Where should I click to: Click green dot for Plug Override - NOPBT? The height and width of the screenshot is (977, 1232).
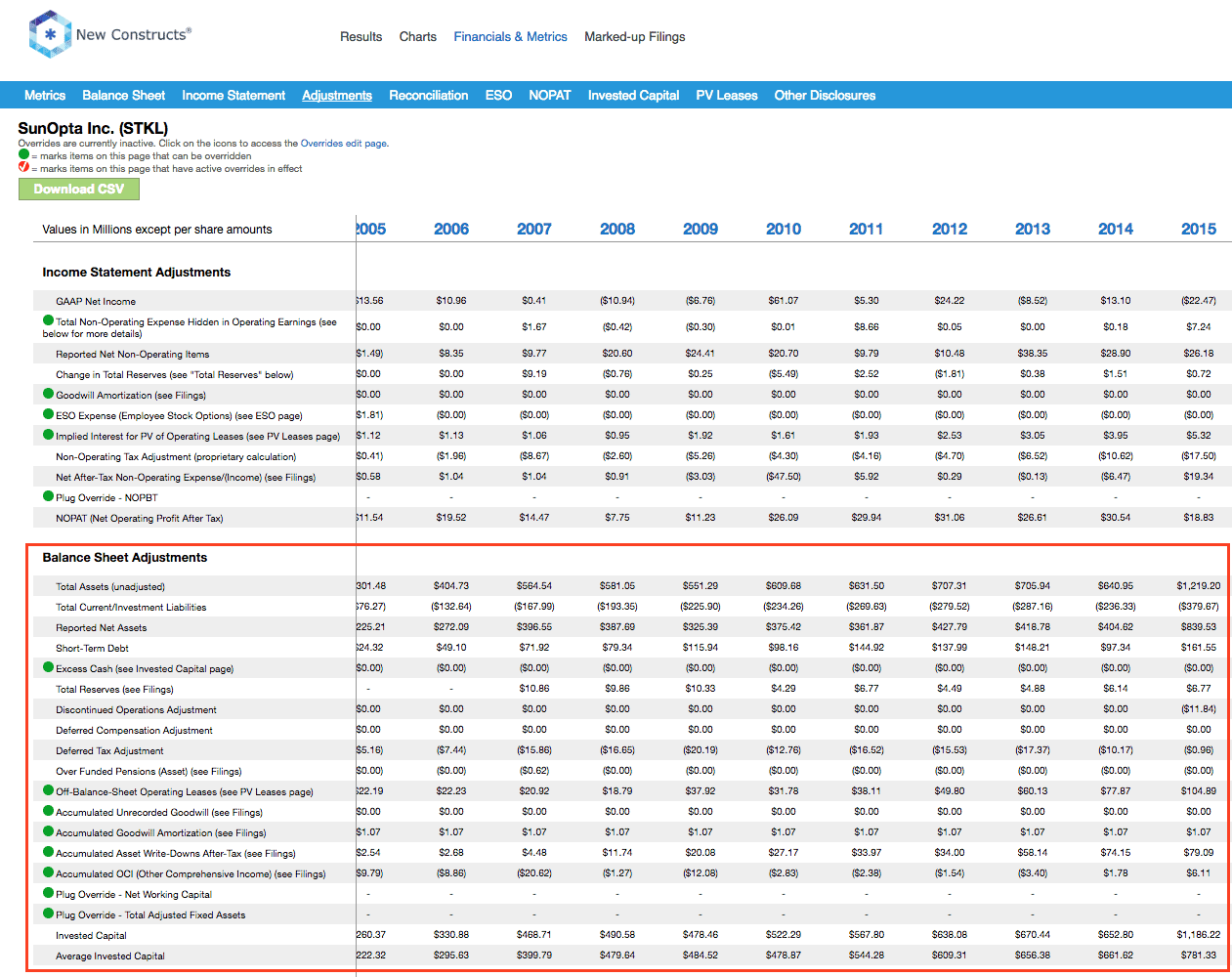48,496
